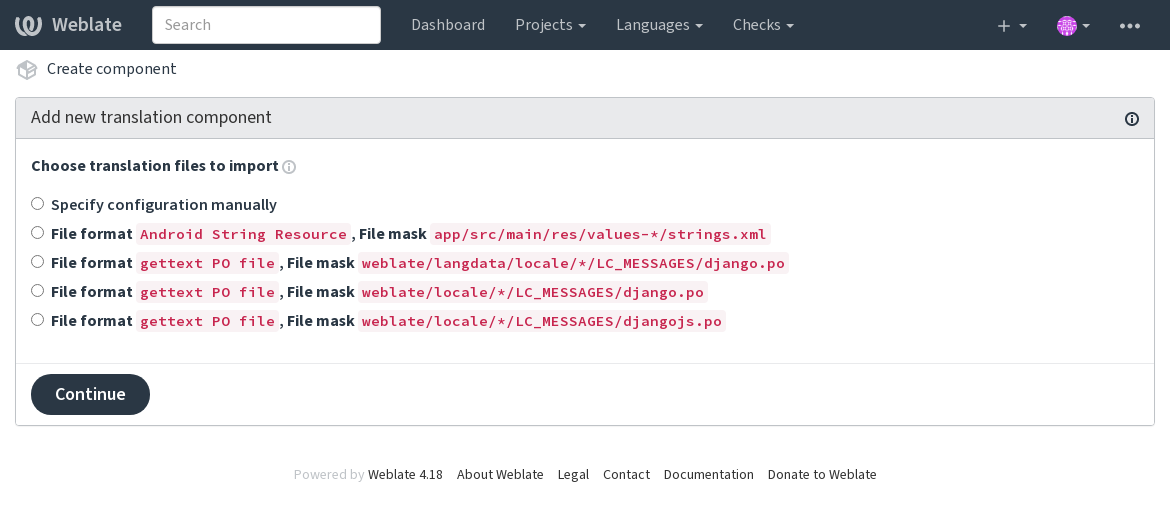This screenshot has height=513, width=1170.
Task: Click the panel documentation info icon
Action: click(1132, 119)
